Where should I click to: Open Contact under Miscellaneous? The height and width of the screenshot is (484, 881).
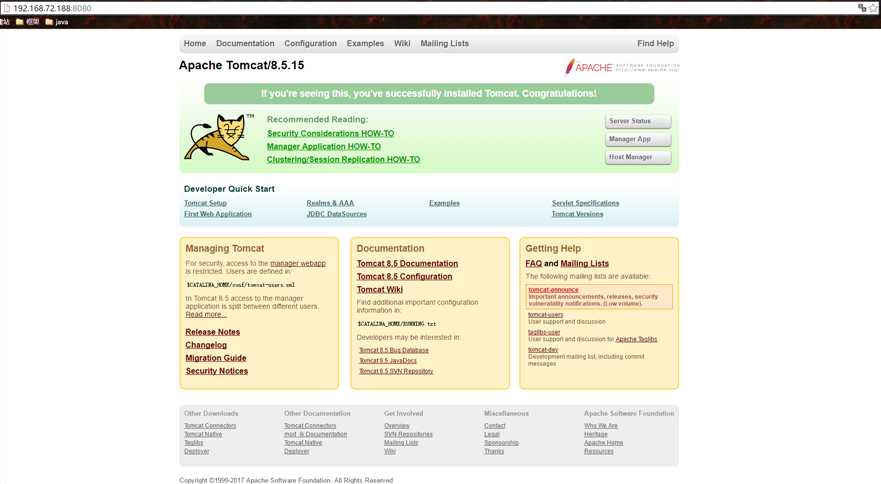[x=494, y=426]
